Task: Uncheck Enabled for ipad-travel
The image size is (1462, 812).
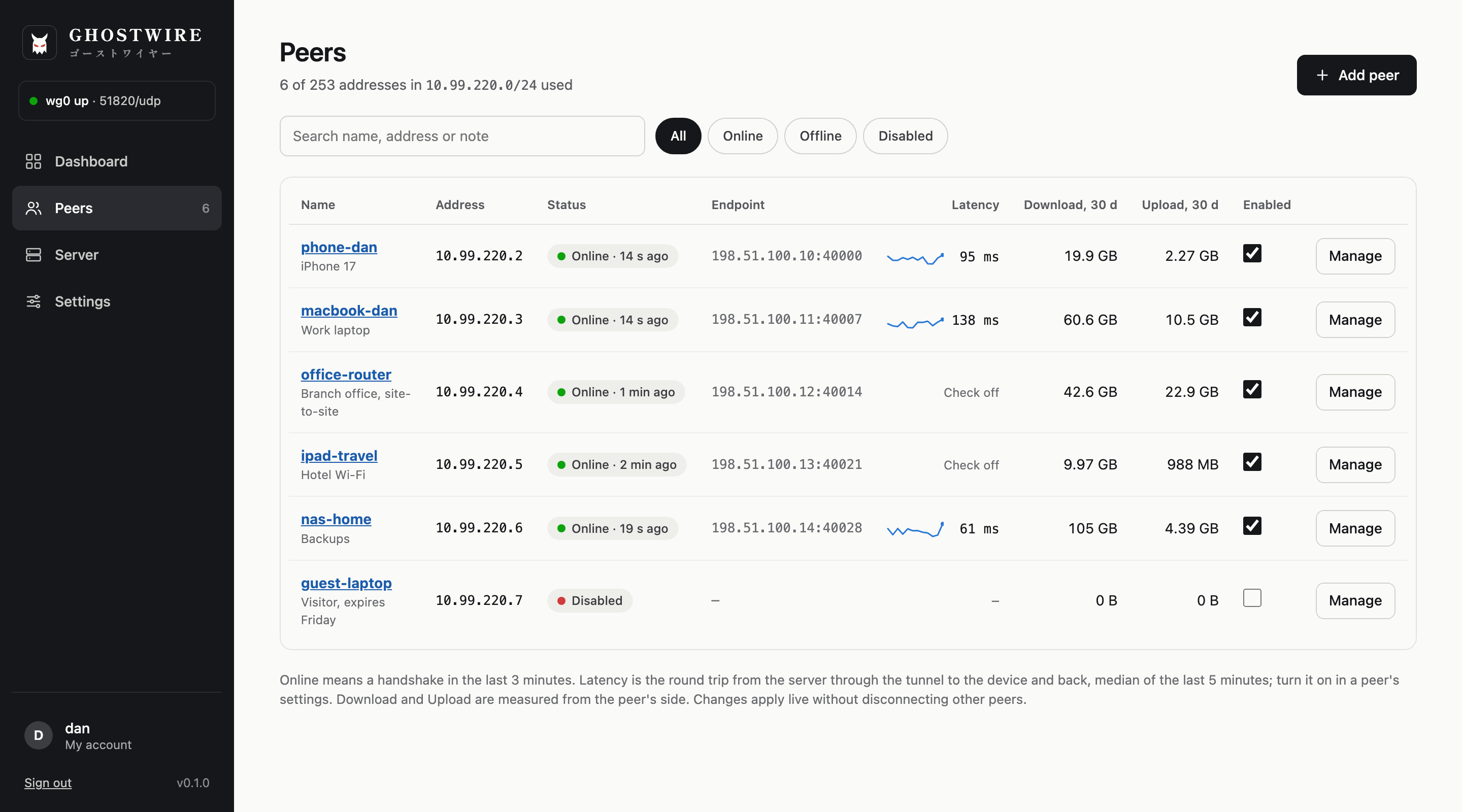Action: coord(1252,462)
